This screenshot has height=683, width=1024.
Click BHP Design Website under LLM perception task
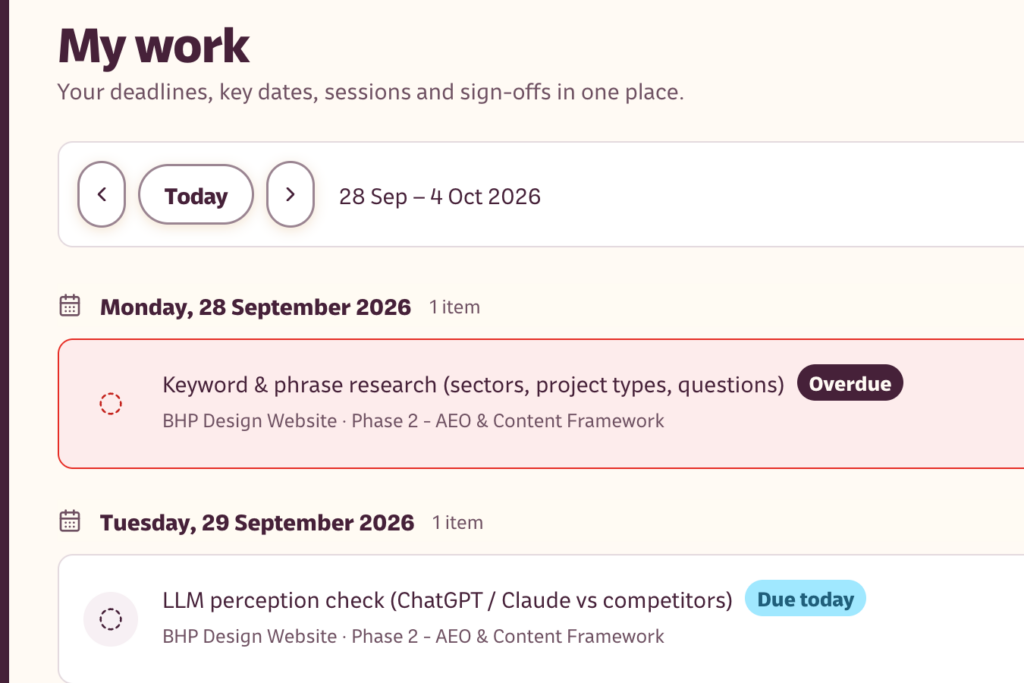pos(249,637)
